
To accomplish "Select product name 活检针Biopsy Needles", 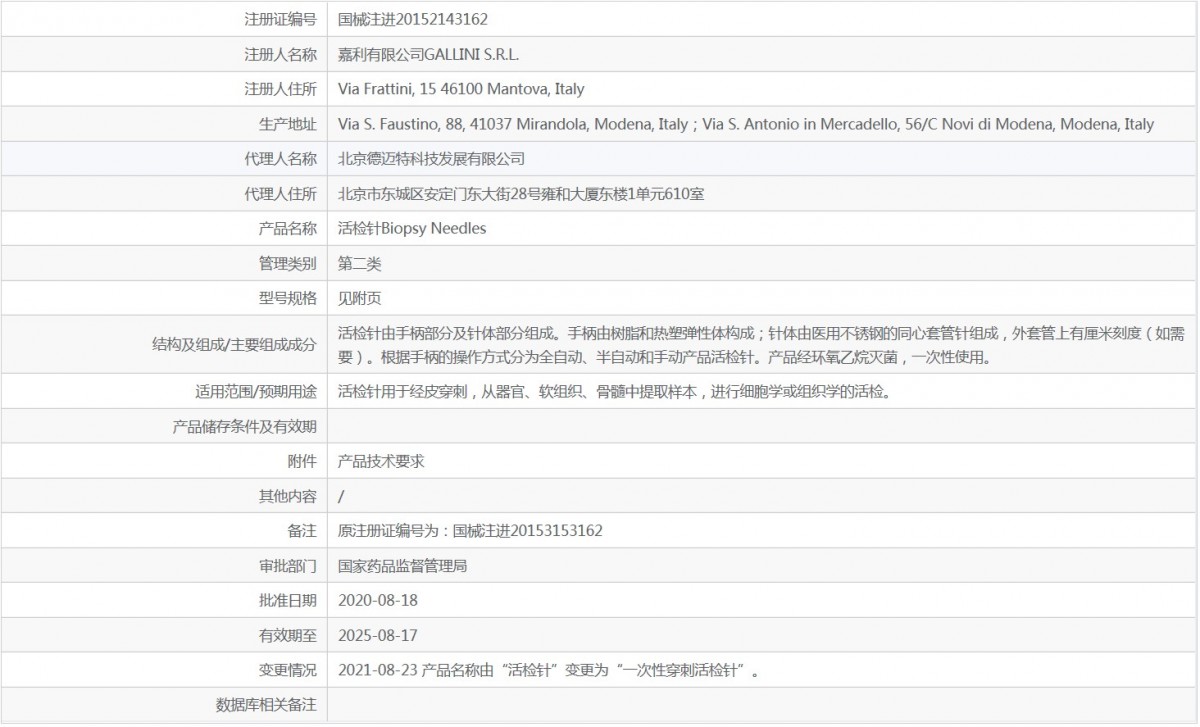I will click(x=413, y=228).
